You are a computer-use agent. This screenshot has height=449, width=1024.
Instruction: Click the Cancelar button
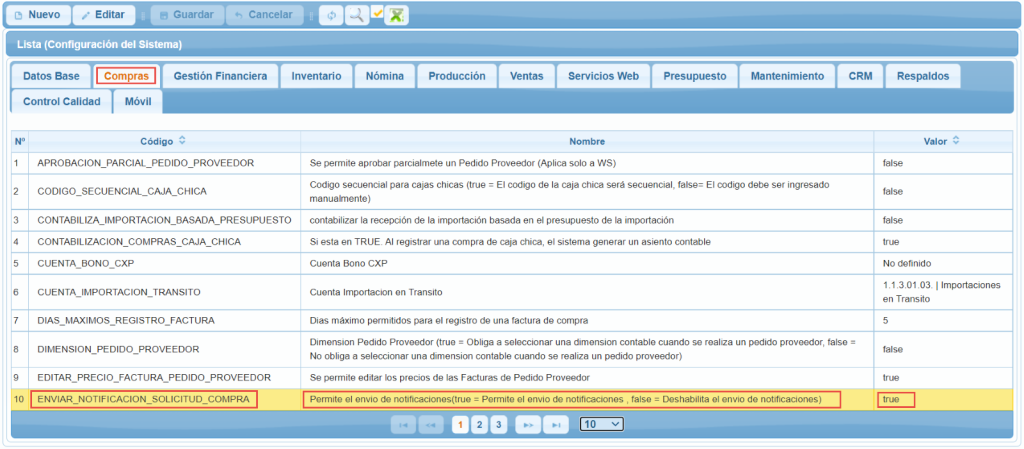coord(264,15)
